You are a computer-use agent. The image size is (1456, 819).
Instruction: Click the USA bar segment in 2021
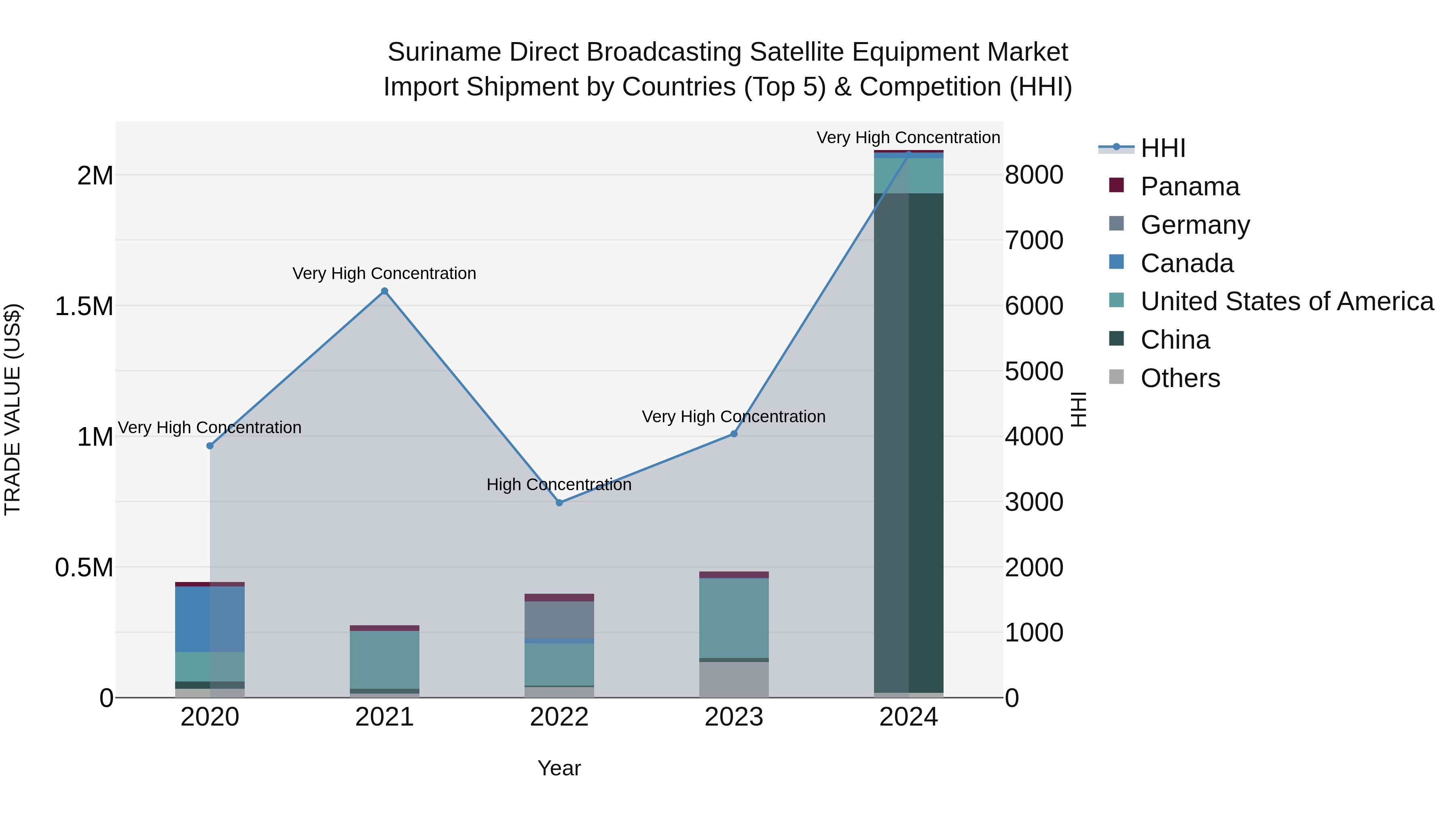pos(384,660)
